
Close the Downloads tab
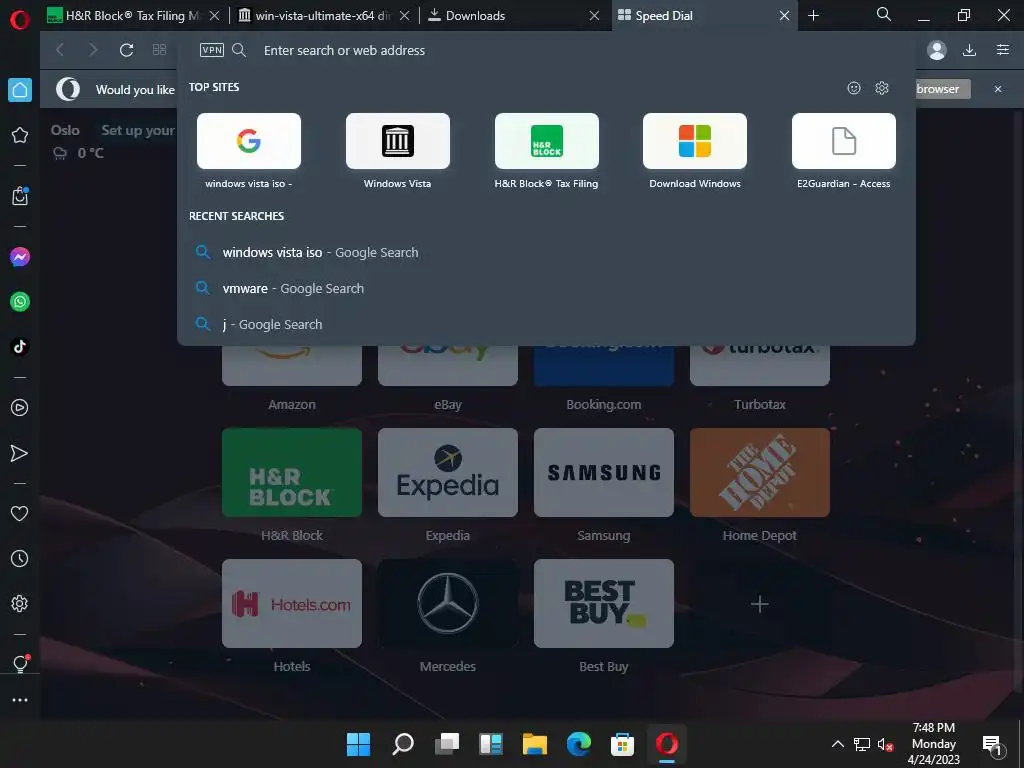pyautogui.click(x=594, y=16)
